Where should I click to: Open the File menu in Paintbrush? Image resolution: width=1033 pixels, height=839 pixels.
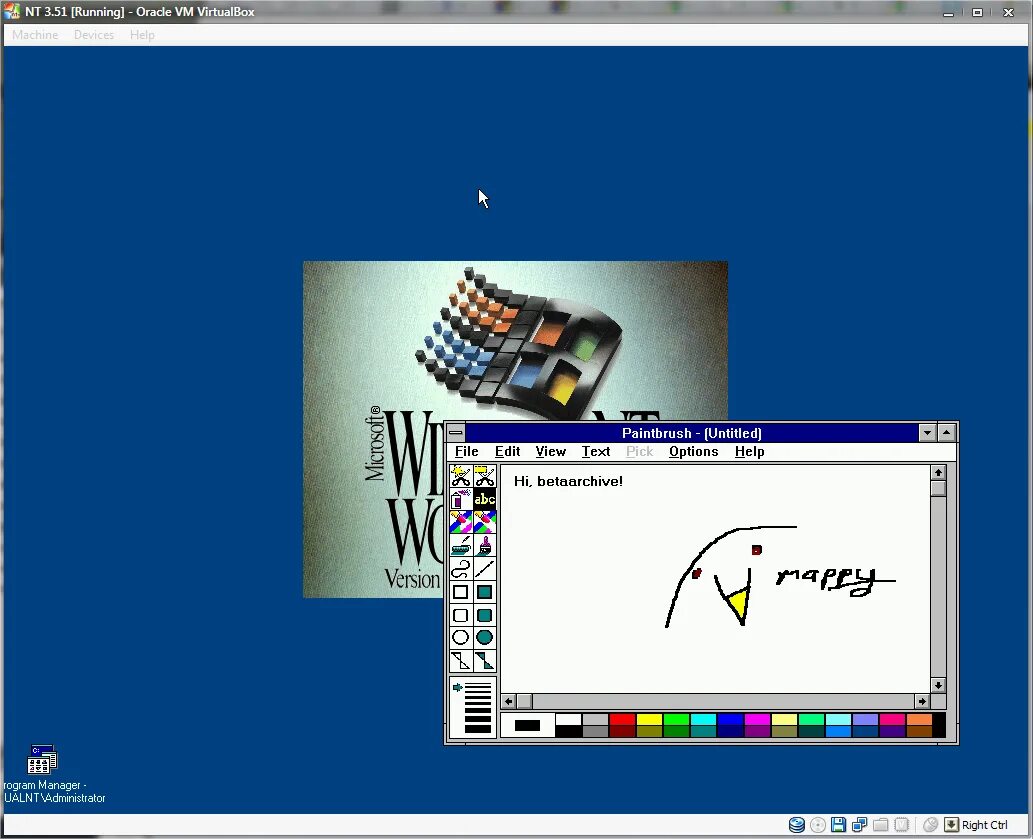tap(465, 451)
